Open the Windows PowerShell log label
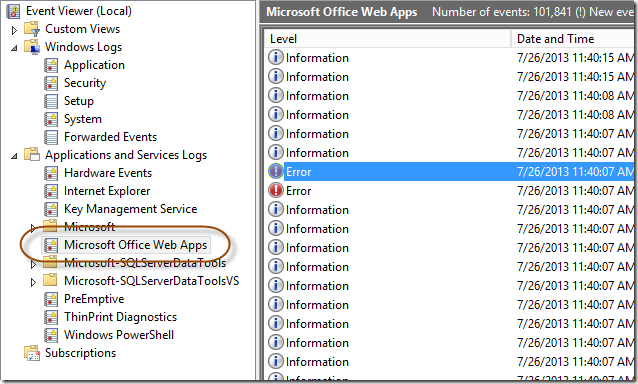Screen dimensions: 638x384 (119, 335)
